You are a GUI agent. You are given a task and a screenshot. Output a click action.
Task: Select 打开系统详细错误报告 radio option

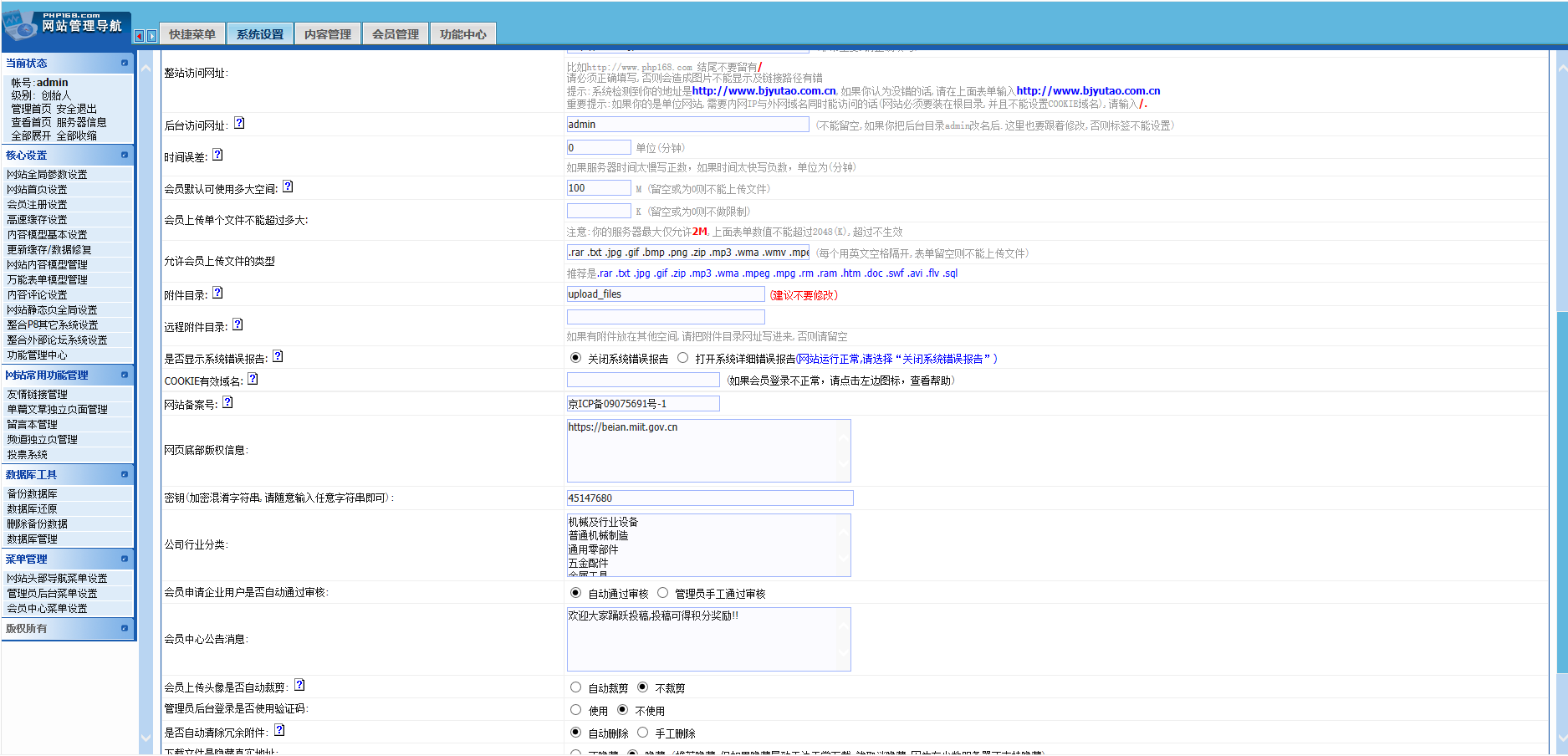[683, 358]
